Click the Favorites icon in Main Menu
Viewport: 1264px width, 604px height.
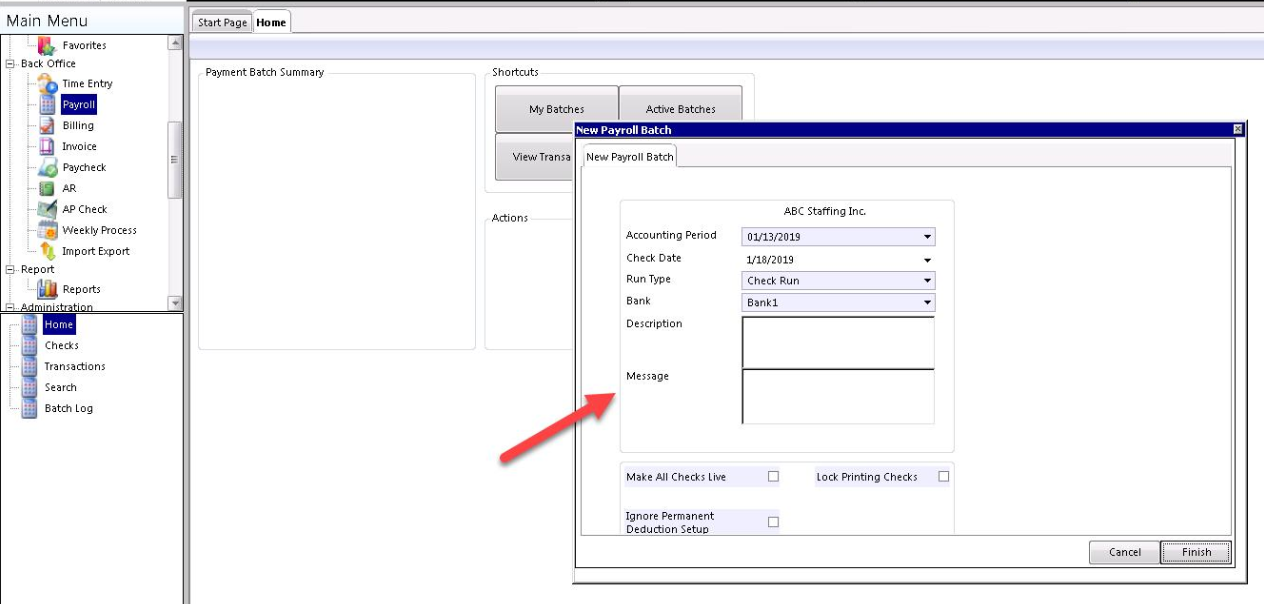coord(47,45)
